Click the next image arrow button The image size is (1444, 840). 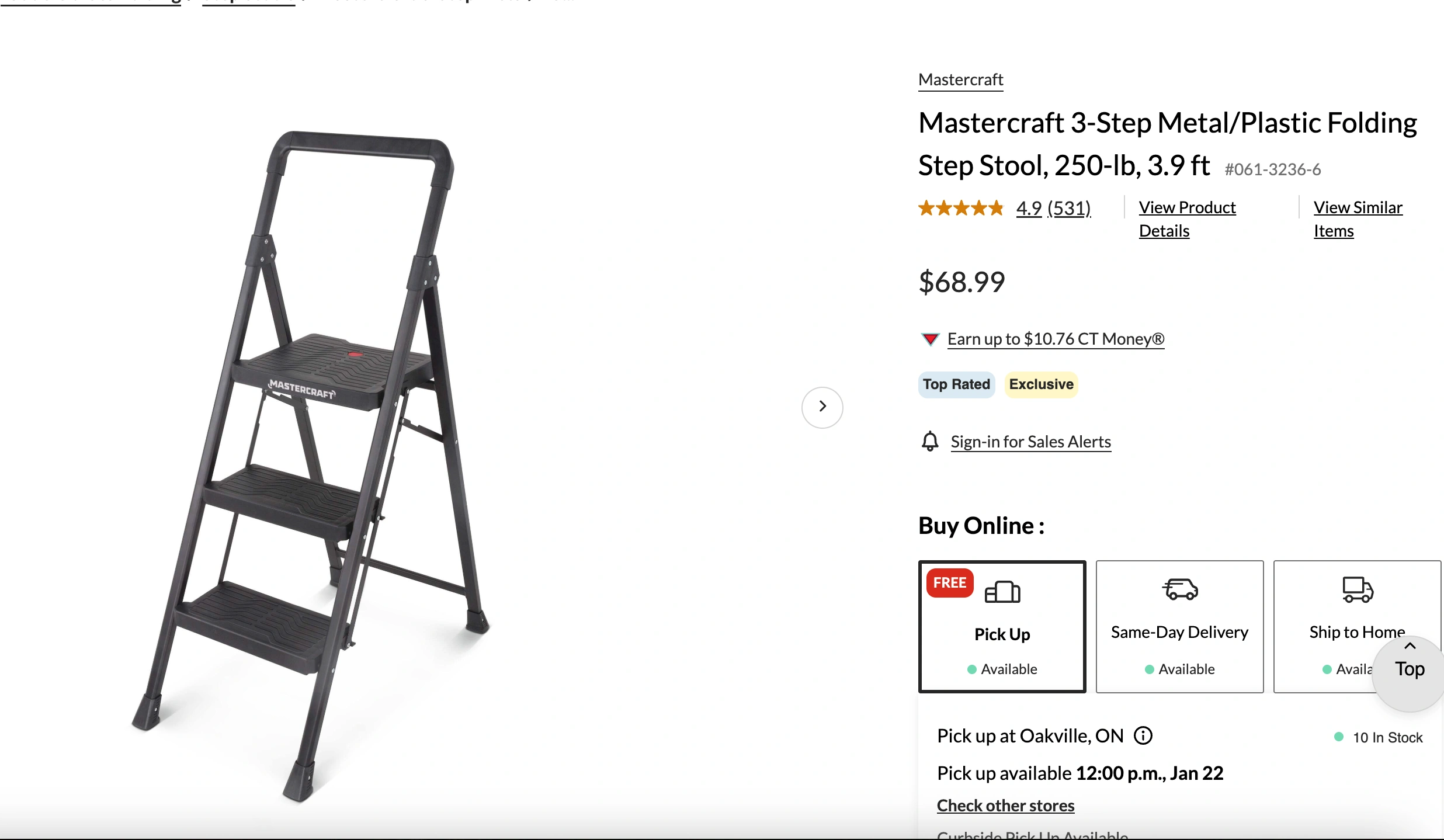822,407
